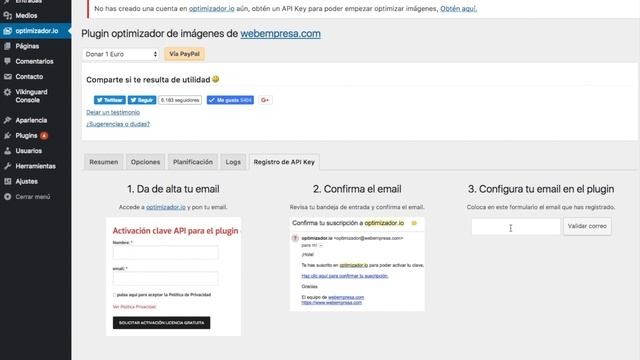The height and width of the screenshot is (360, 640).
Task: Switch to the Logs tab
Action: (233, 162)
